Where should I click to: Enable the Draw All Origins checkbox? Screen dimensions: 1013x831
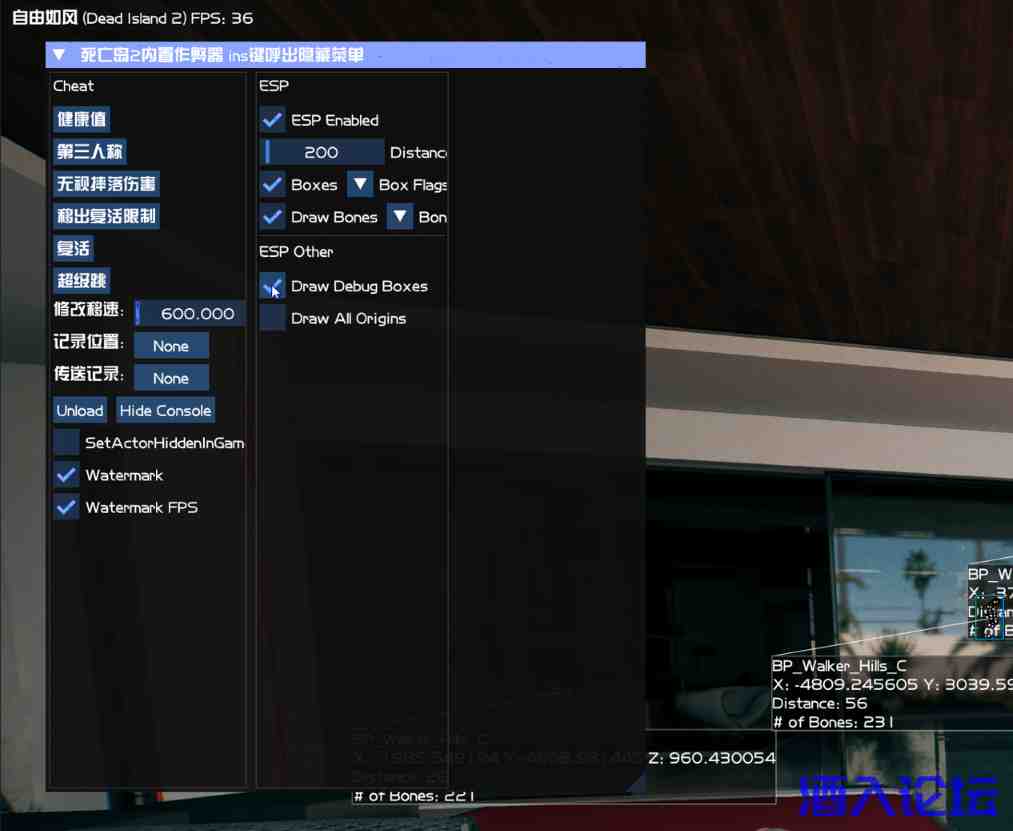pyautogui.click(x=272, y=318)
